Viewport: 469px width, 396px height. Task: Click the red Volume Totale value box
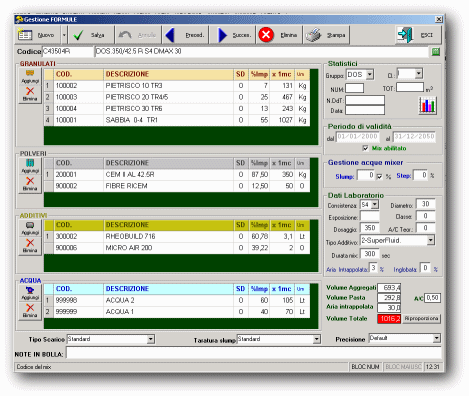389,319
